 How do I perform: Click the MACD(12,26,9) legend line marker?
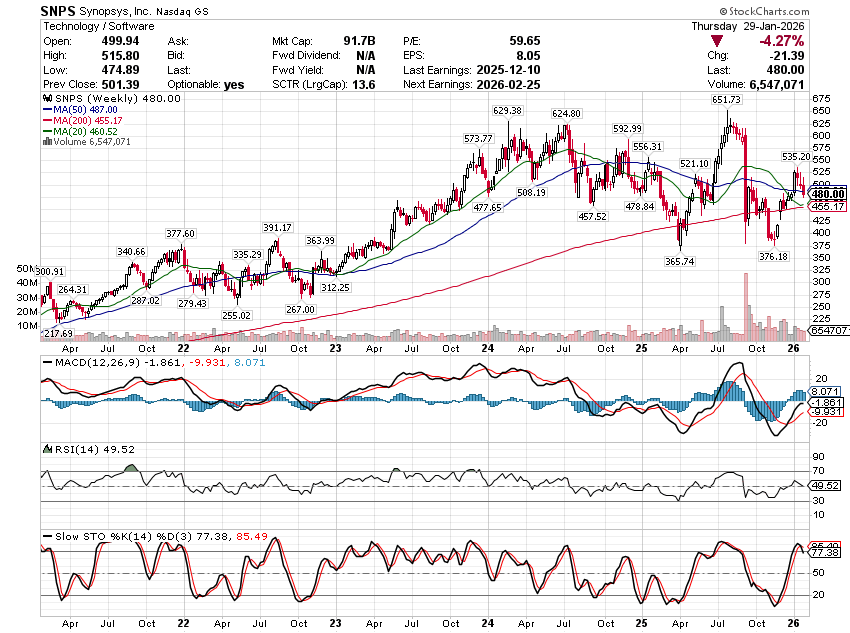[x=46, y=360]
